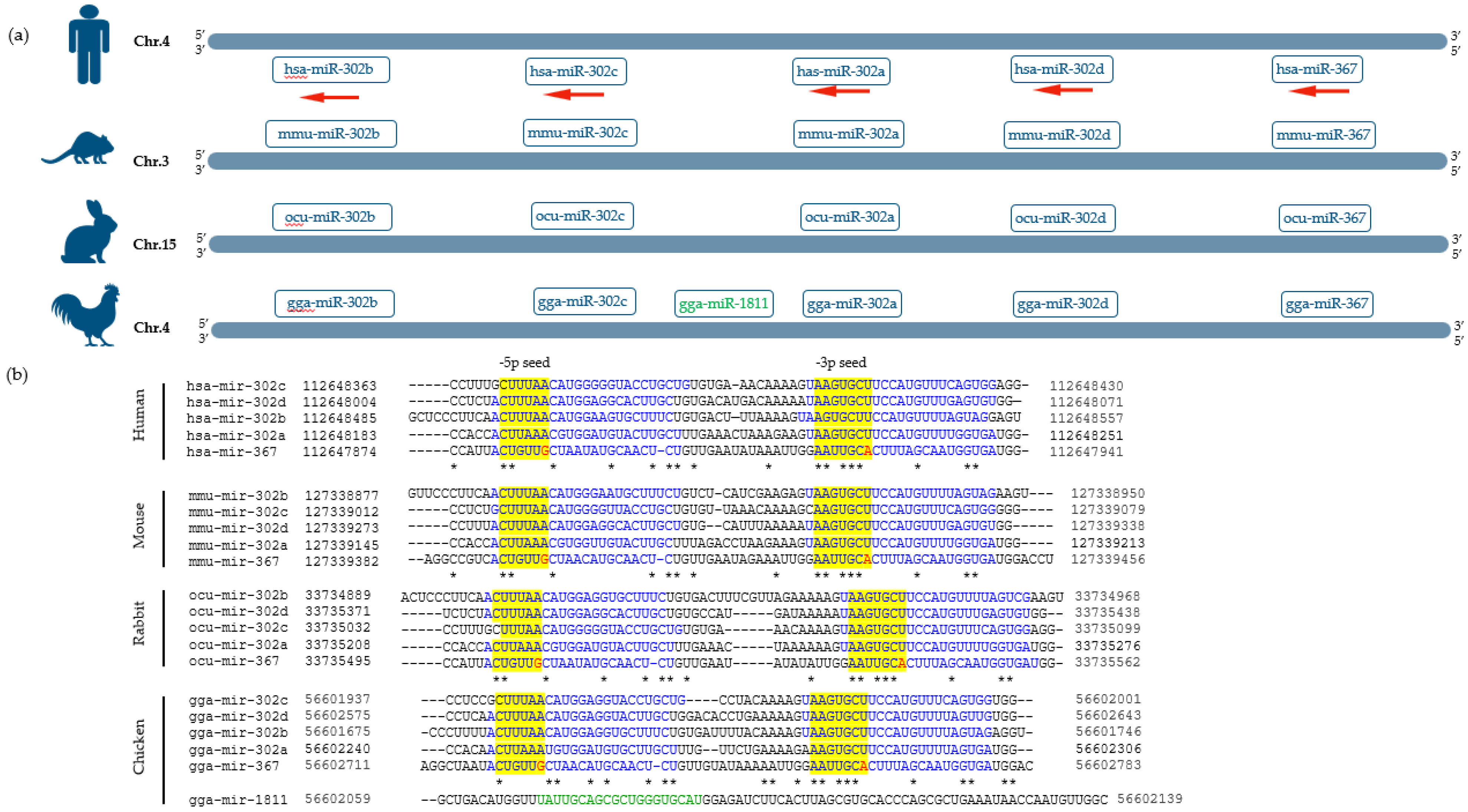
Task: Click the vertical Human group label
Action: tap(138, 415)
